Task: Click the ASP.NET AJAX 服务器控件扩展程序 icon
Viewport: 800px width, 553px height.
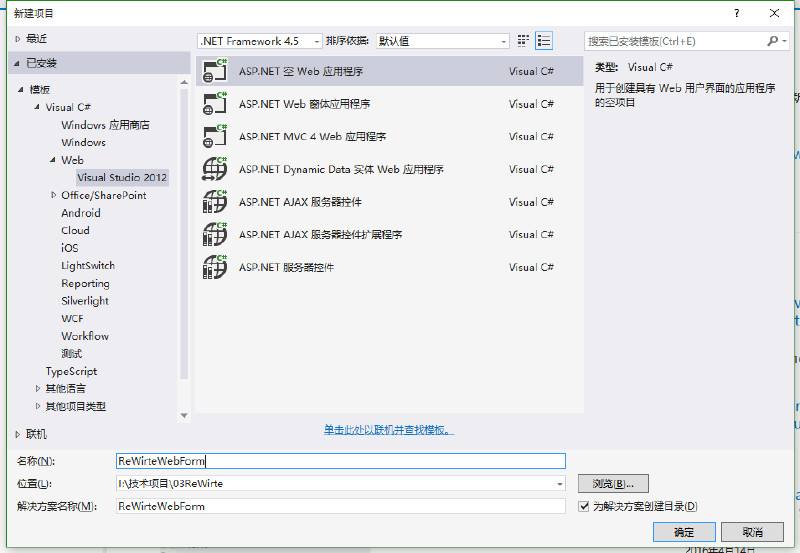Action: pyautogui.click(x=215, y=234)
